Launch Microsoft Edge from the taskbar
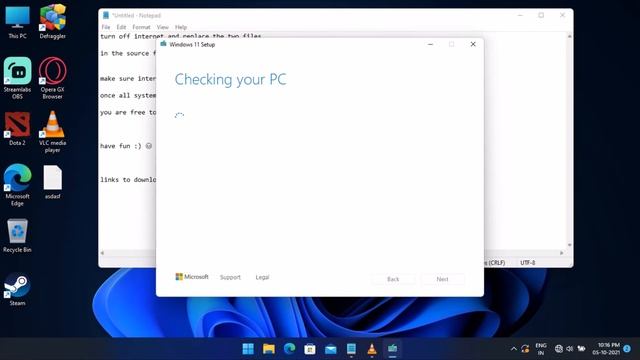Screen dimensions: 640x360 289,349
